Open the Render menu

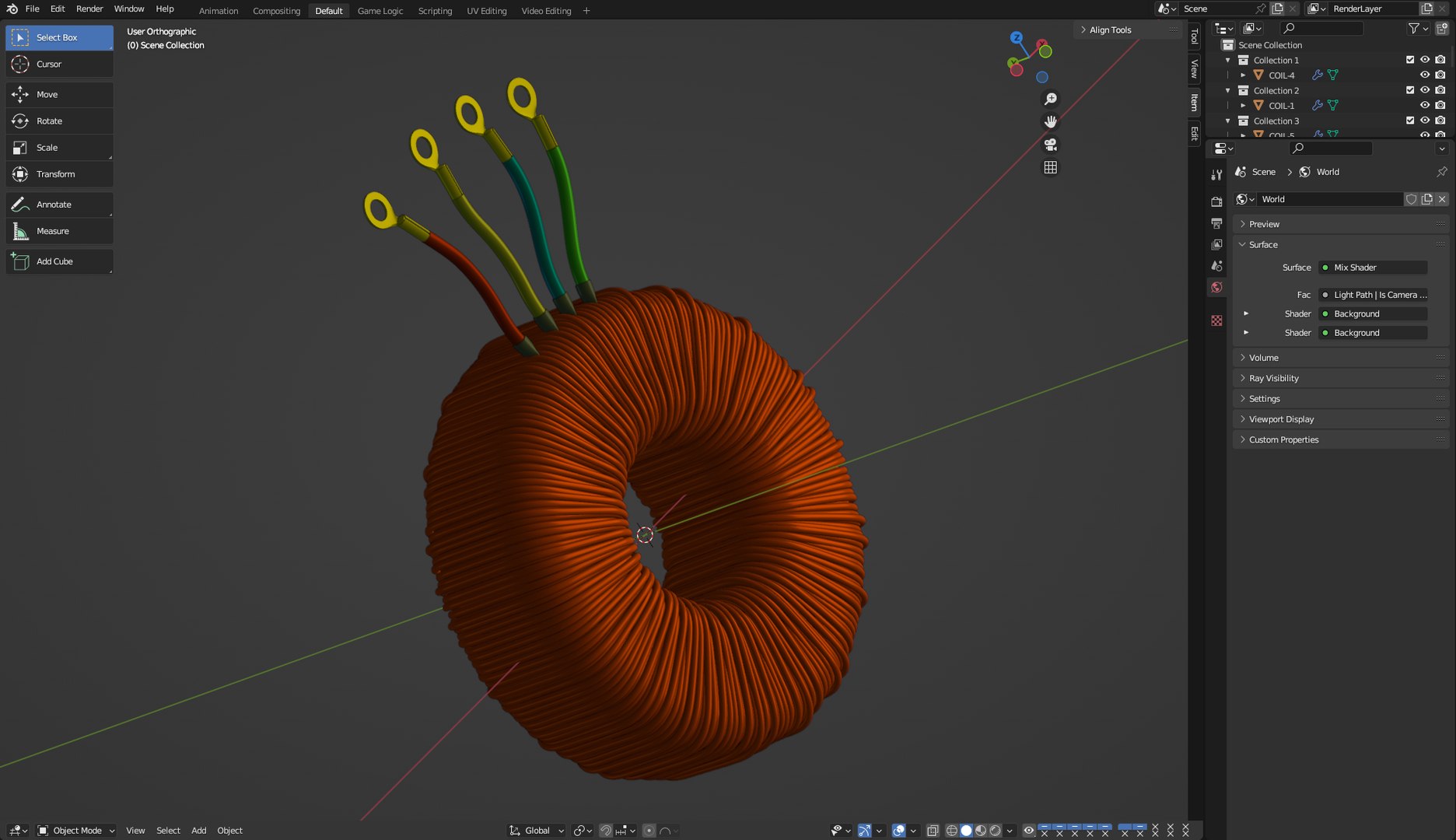89,9
